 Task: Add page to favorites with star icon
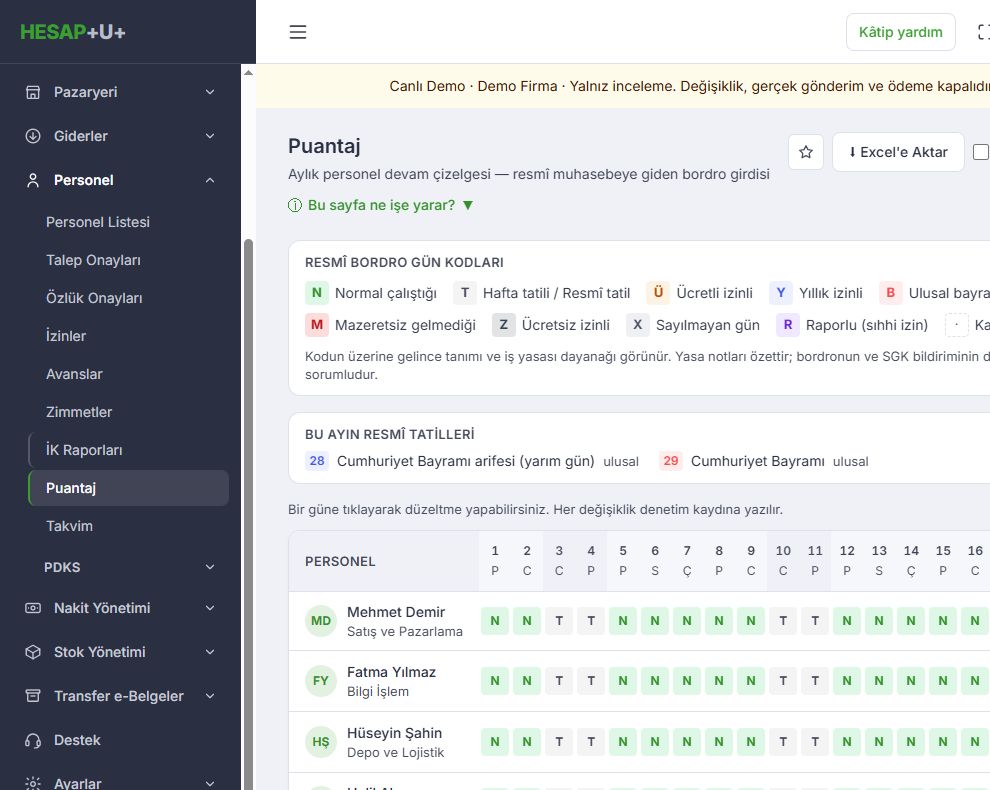pyautogui.click(x=806, y=152)
